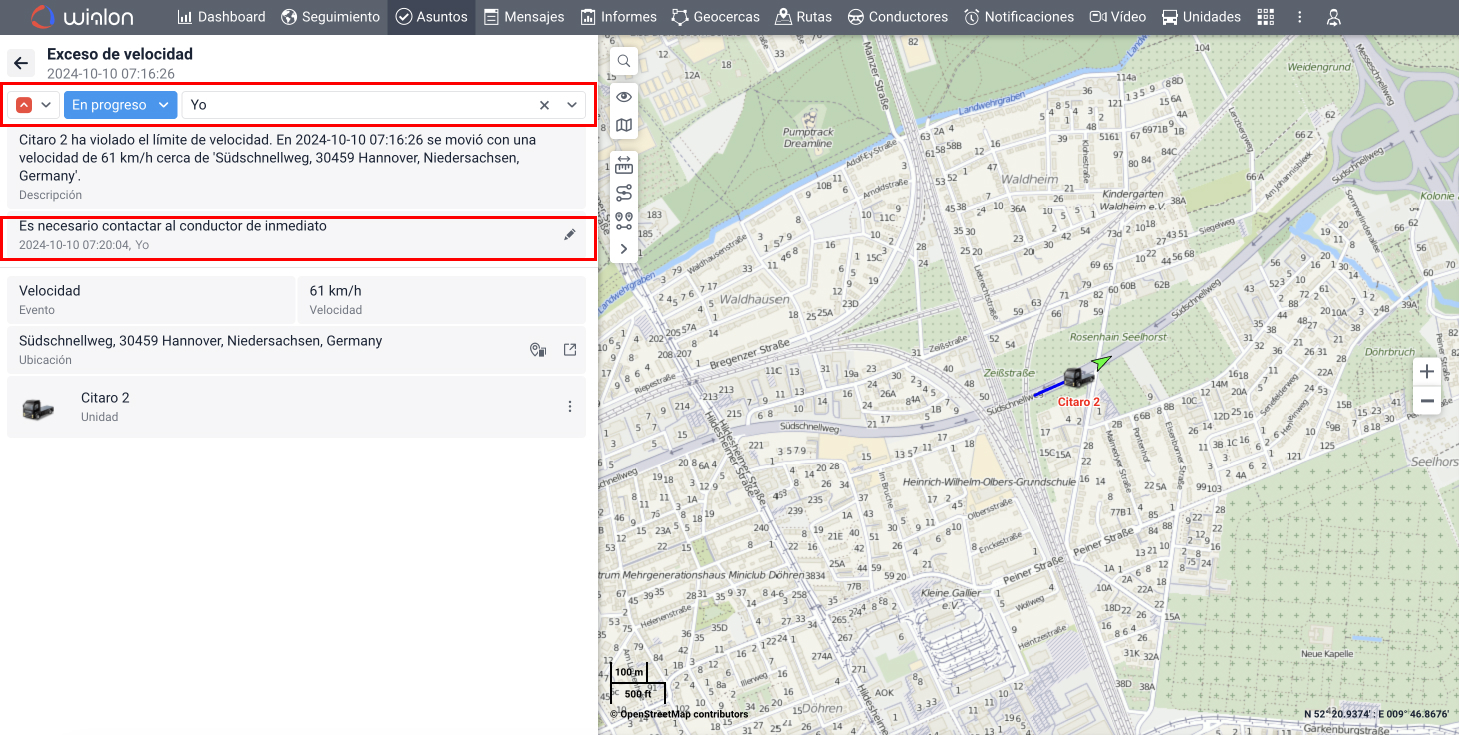Open the assignee dropdown beside 'Yo'

(571, 104)
